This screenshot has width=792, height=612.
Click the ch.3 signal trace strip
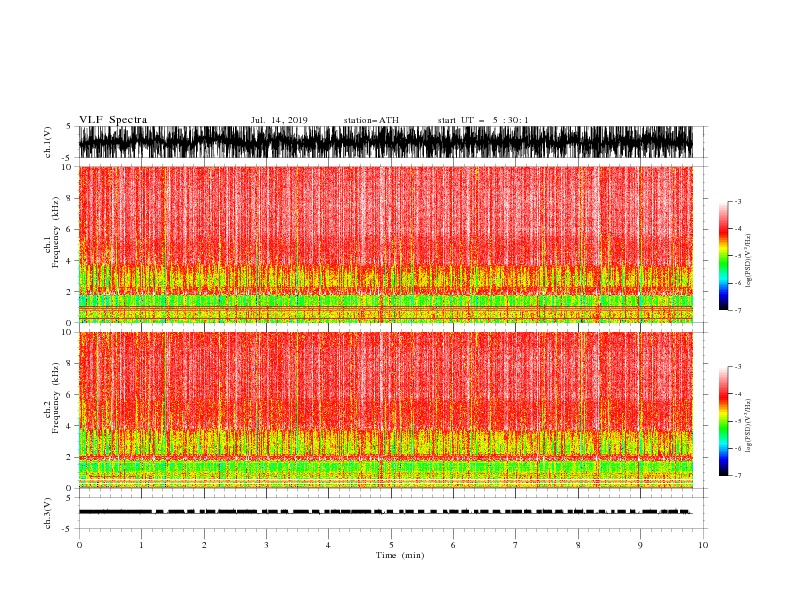(x=385, y=512)
